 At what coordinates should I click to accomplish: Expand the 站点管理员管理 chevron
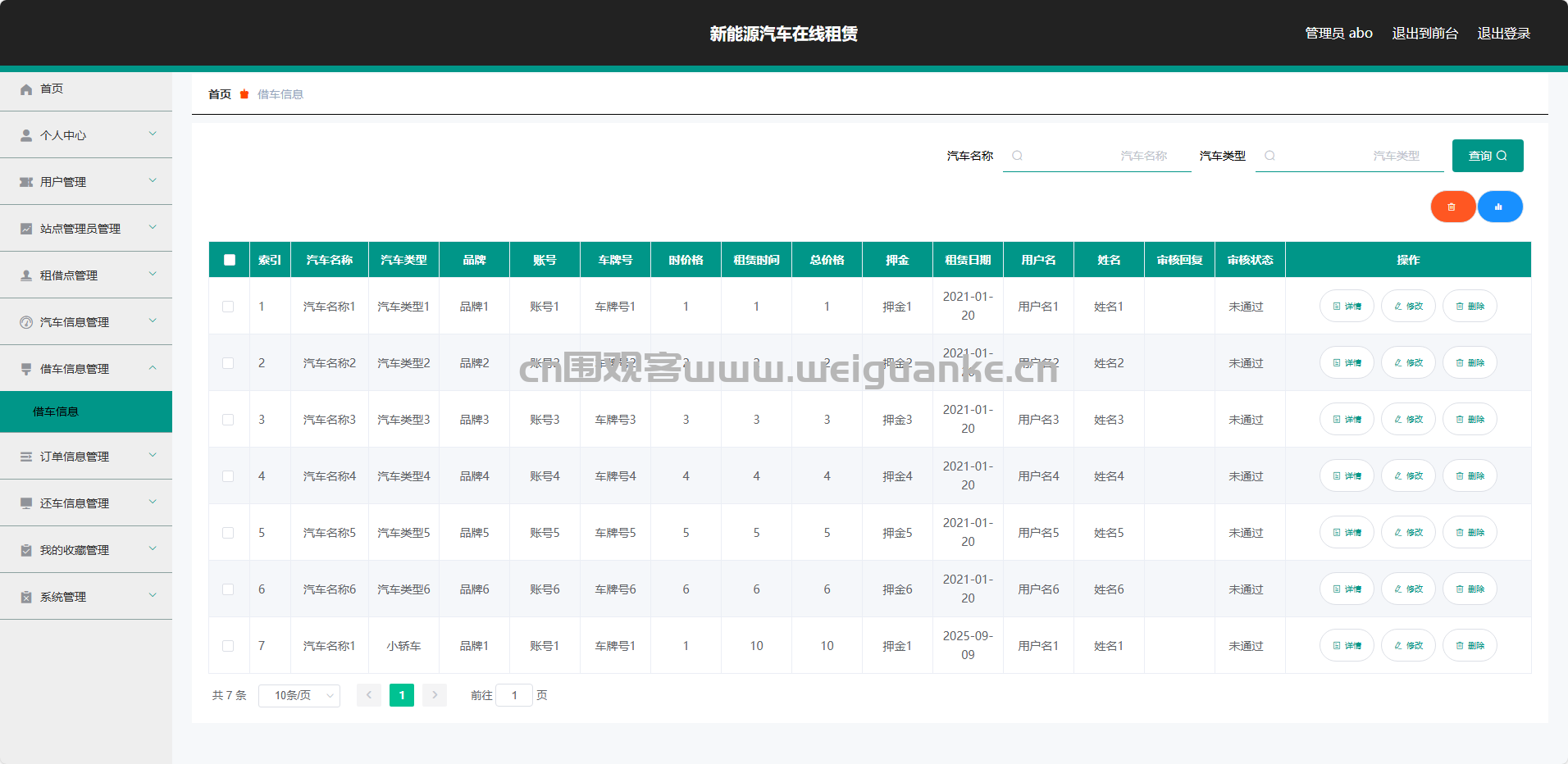[x=153, y=227]
